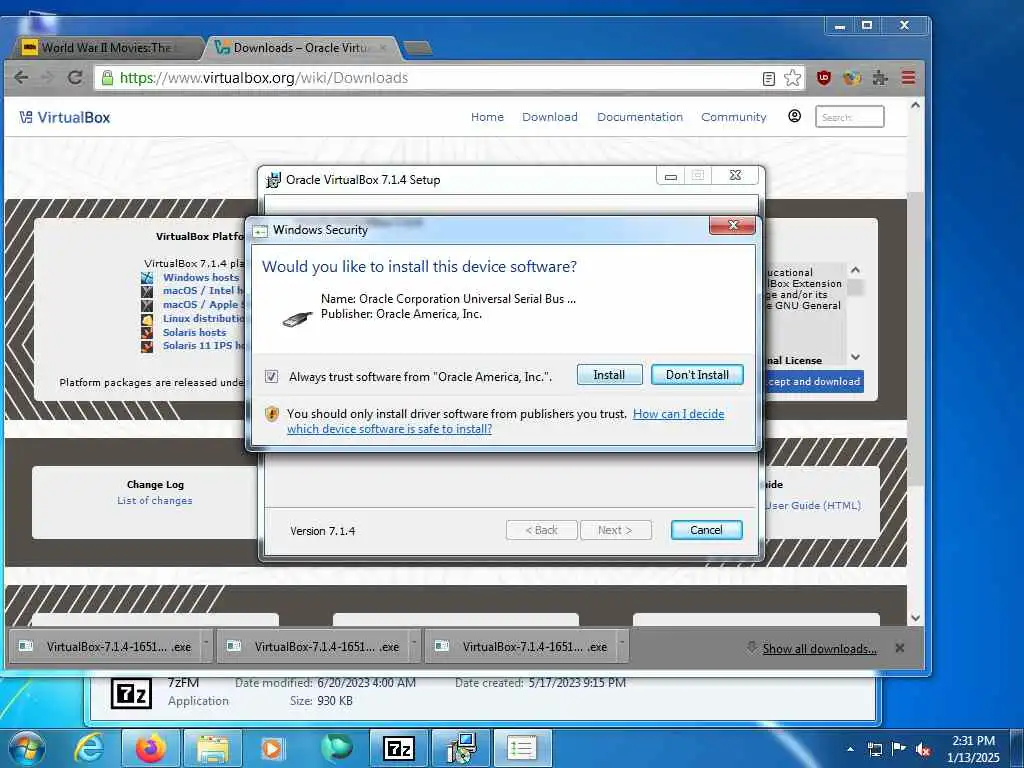Viewport: 1024px width, 768px height.
Task: Close the Windows Security dialog
Action: click(733, 225)
